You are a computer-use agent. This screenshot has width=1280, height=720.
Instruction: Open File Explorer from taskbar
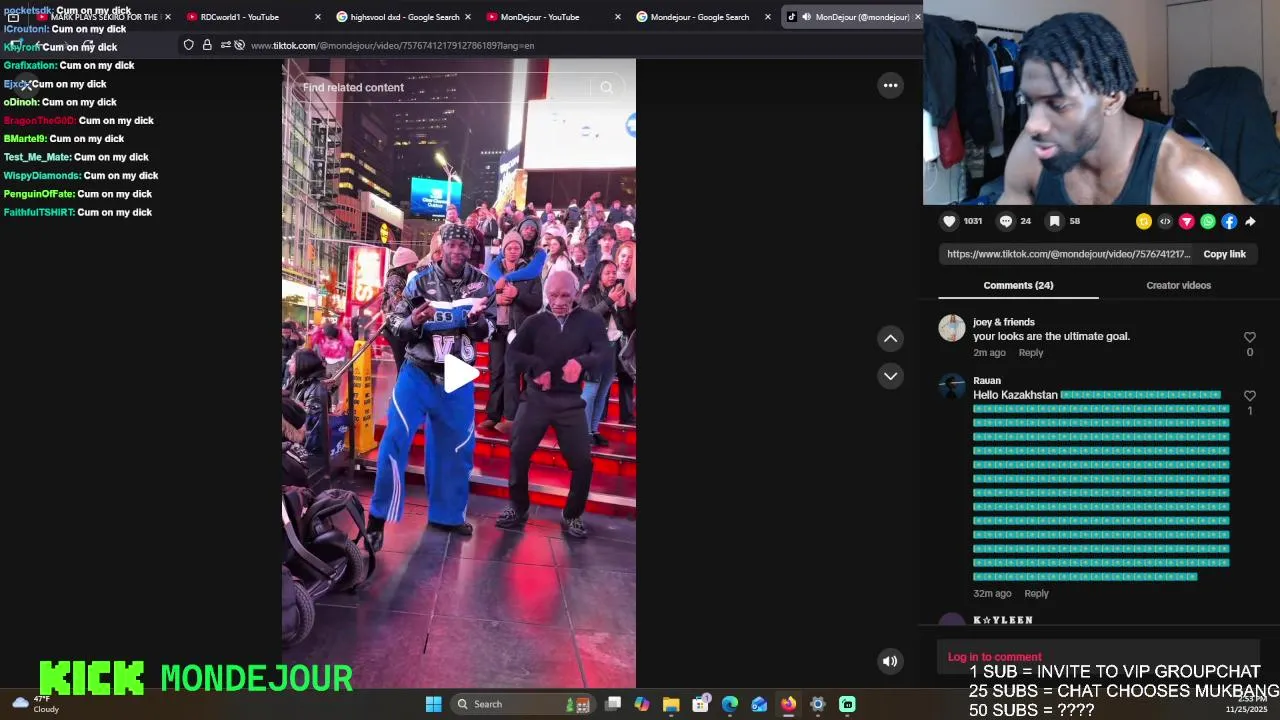point(671,704)
